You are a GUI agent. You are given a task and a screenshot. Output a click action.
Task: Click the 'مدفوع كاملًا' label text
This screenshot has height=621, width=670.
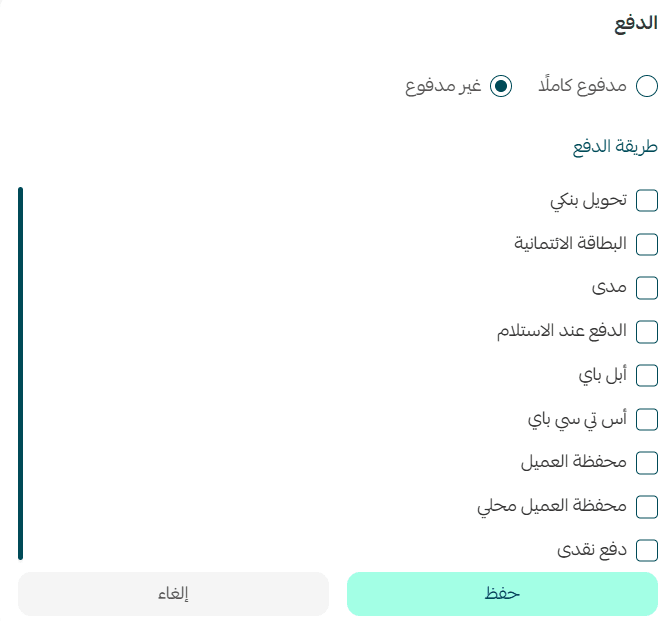(583, 86)
